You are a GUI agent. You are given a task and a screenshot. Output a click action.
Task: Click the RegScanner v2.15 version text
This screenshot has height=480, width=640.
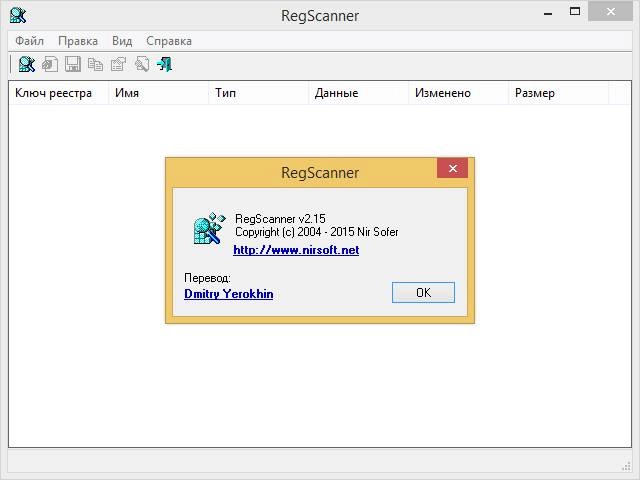pos(280,219)
